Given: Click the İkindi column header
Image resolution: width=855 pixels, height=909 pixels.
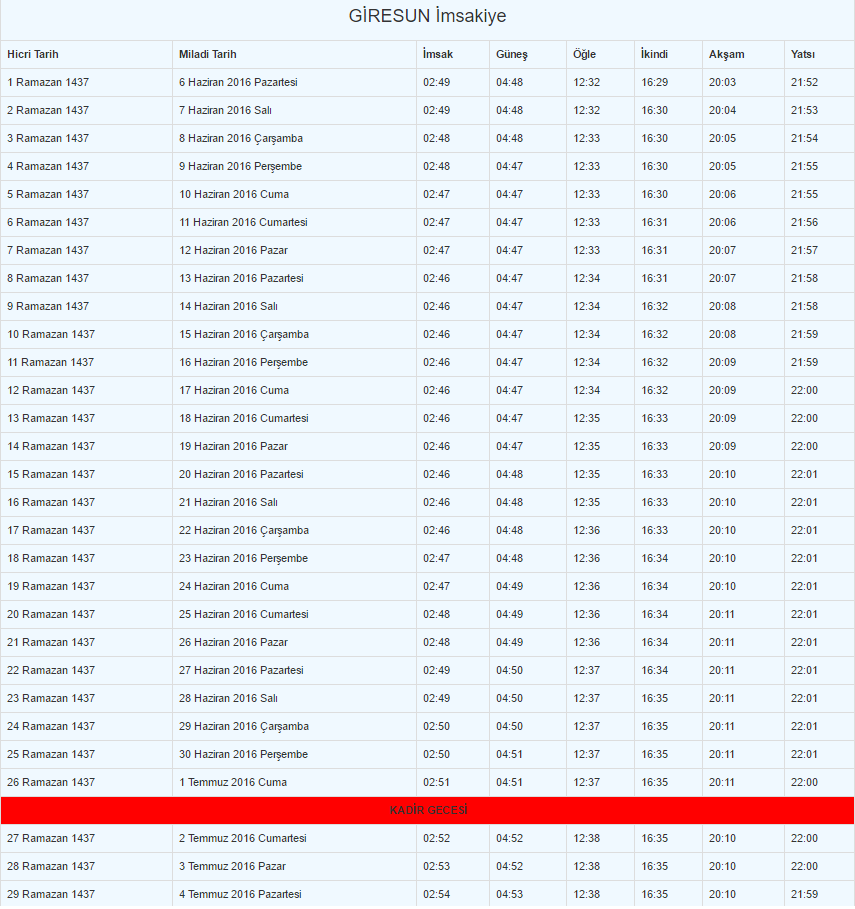Looking at the screenshot, I should pos(654,54).
